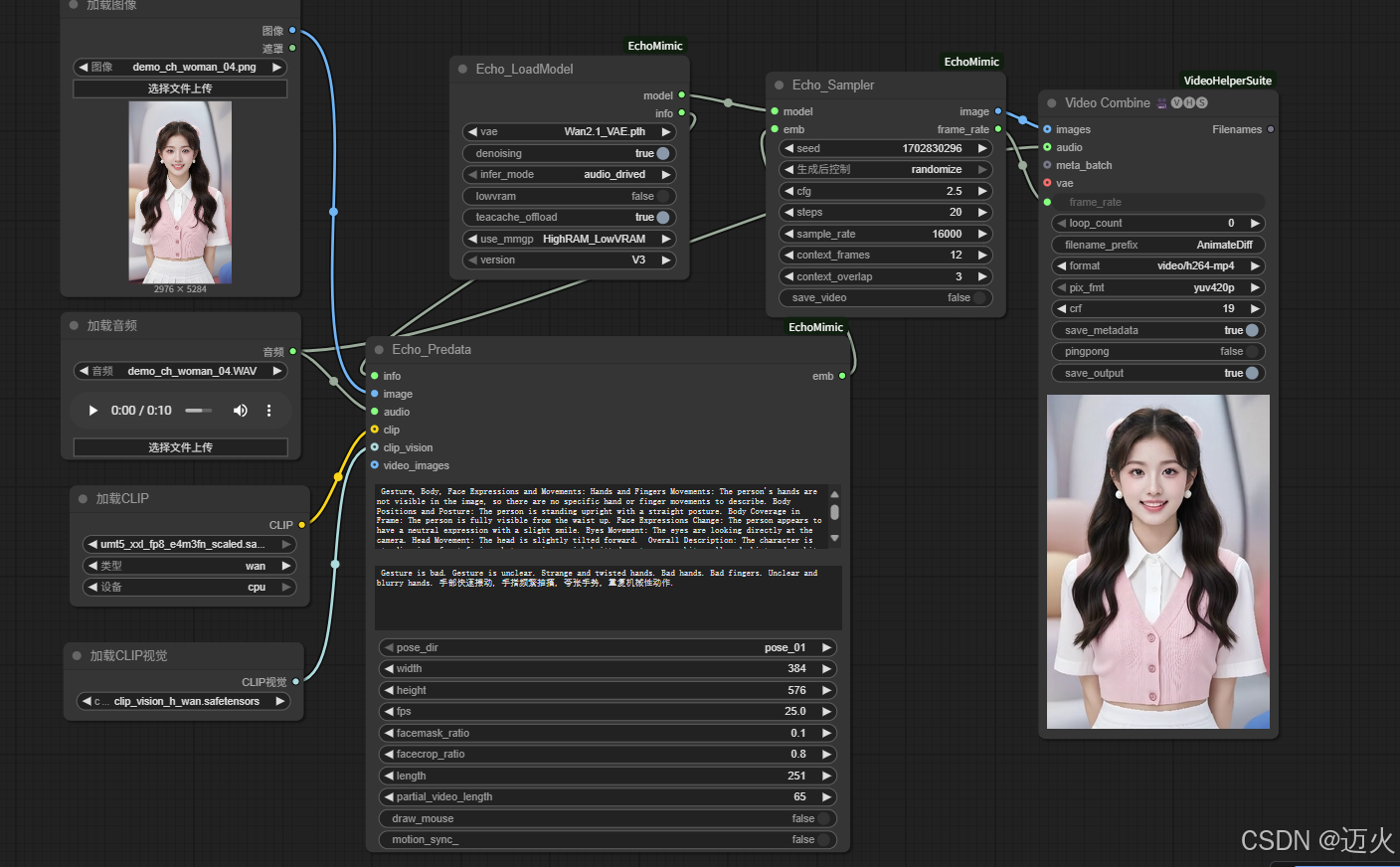The image size is (1400, 867).
Task: Open audio player more options menu
Action: coord(268,411)
